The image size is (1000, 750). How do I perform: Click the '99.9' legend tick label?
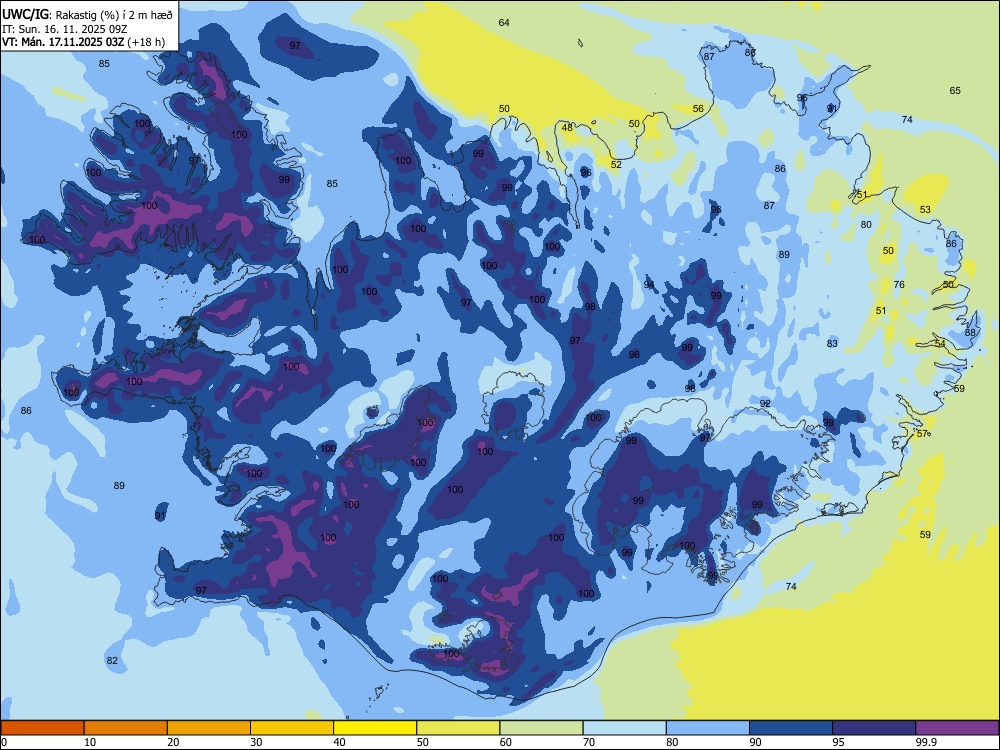[x=926, y=742]
